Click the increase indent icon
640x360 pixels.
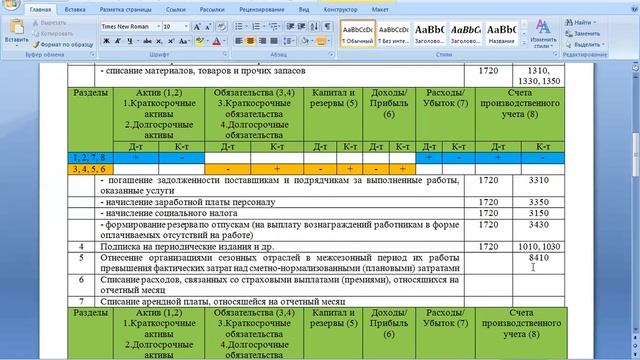point(302,27)
